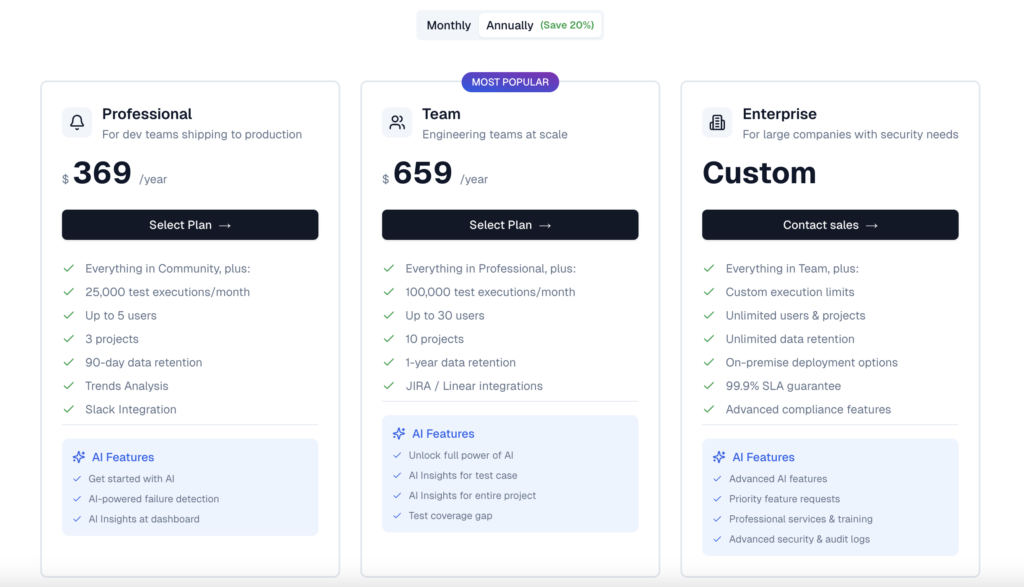Click sparkle icon in Enterprise AI Features
This screenshot has height=587, width=1024.
click(719, 457)
